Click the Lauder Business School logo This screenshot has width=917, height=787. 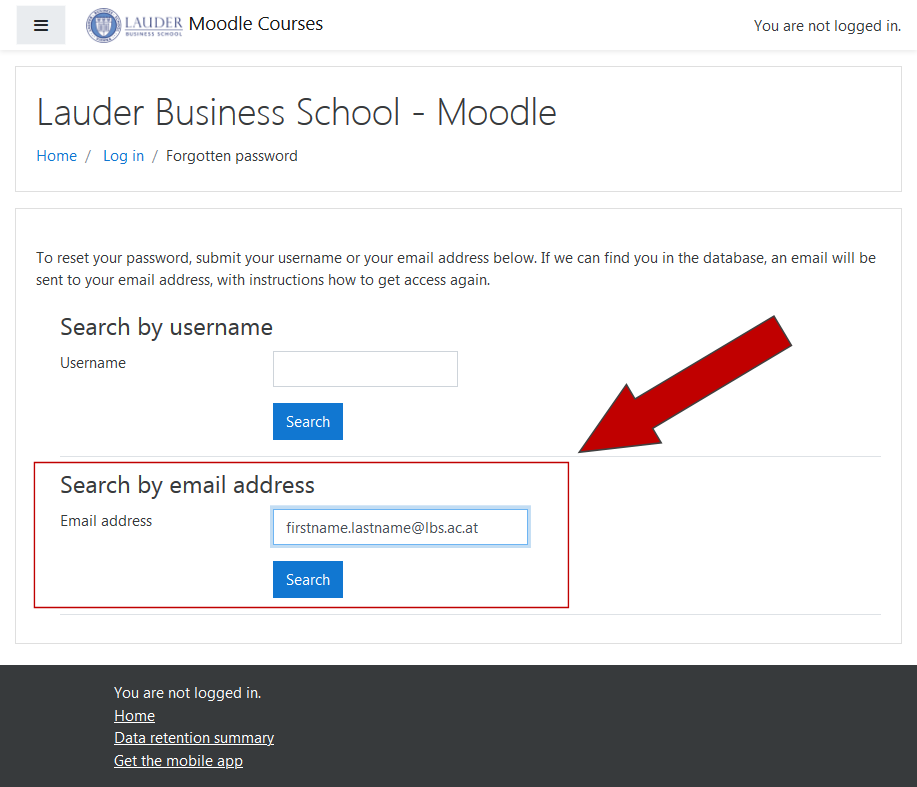coord(135,25)
